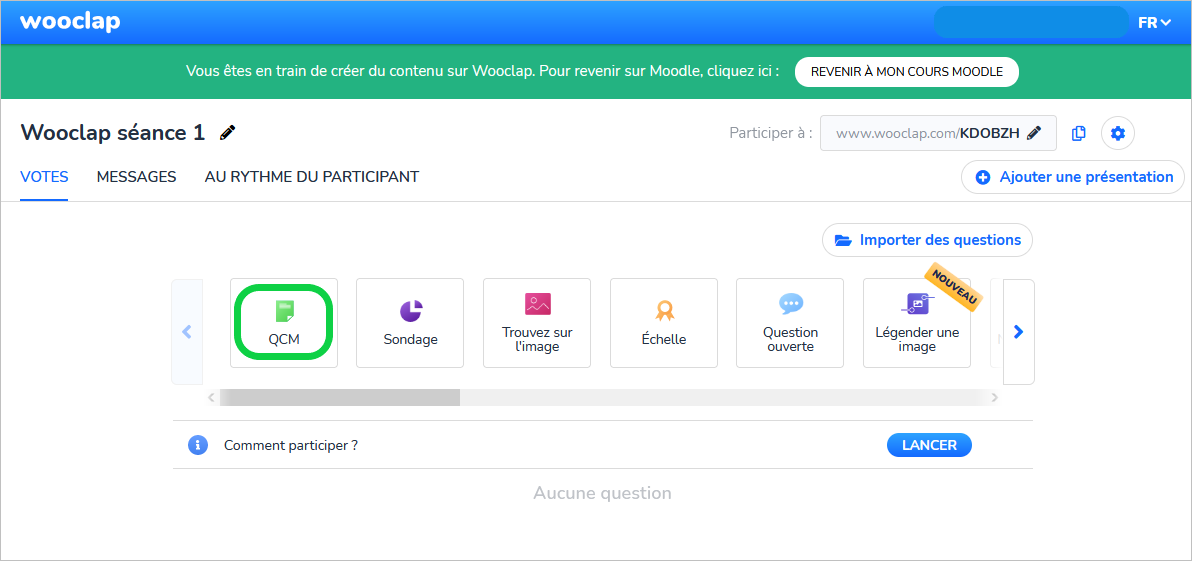Copy the participation link

(1078, 134)
